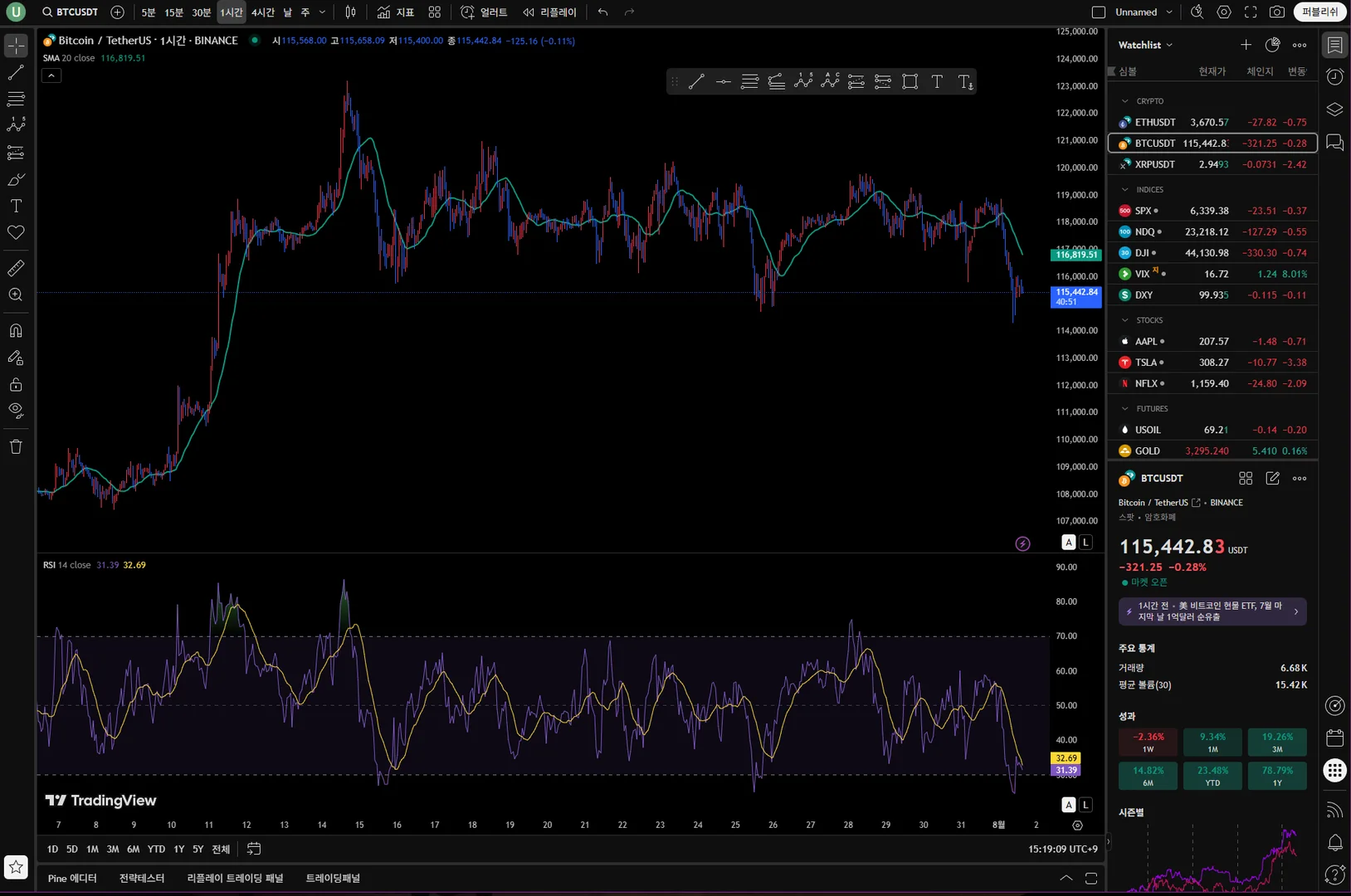Click the rectangle shape in drawing toolbar

point(910,81)
